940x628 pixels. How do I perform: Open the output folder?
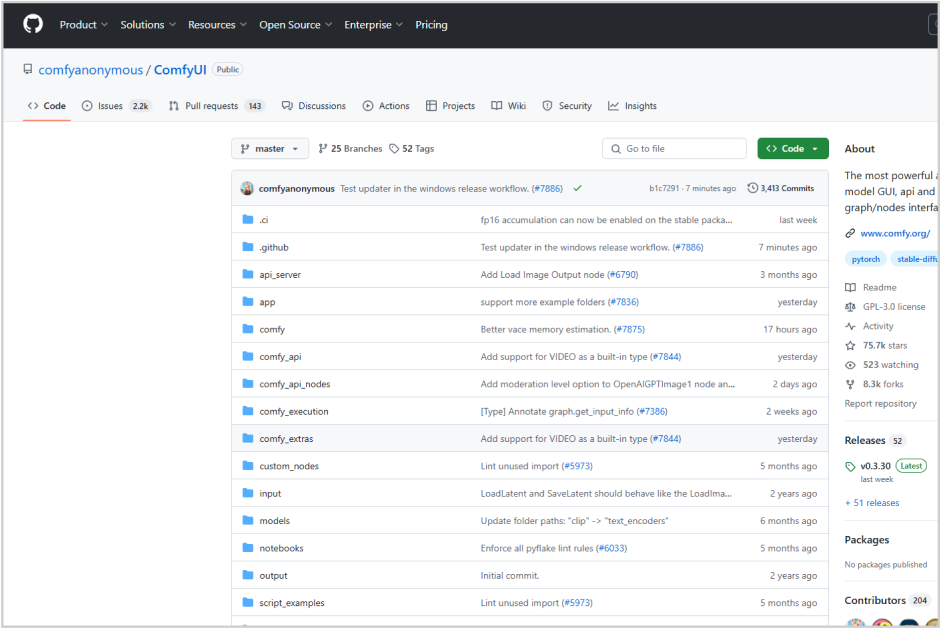pyautogui.click(x=273, y=575)
